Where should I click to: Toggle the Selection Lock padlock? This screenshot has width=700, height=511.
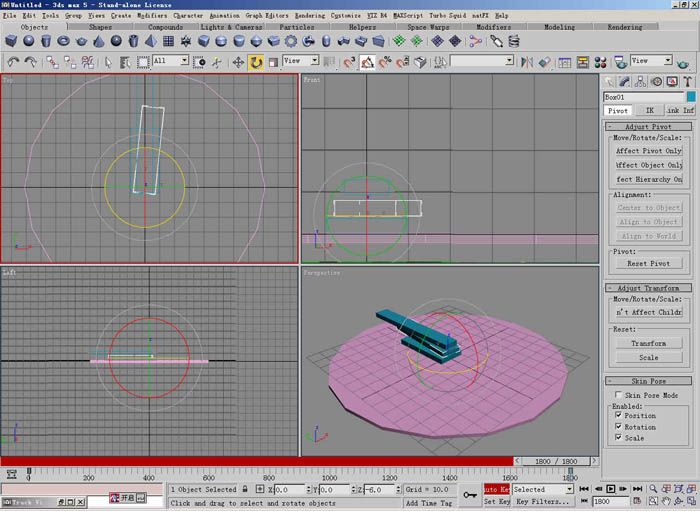[245, 489]
